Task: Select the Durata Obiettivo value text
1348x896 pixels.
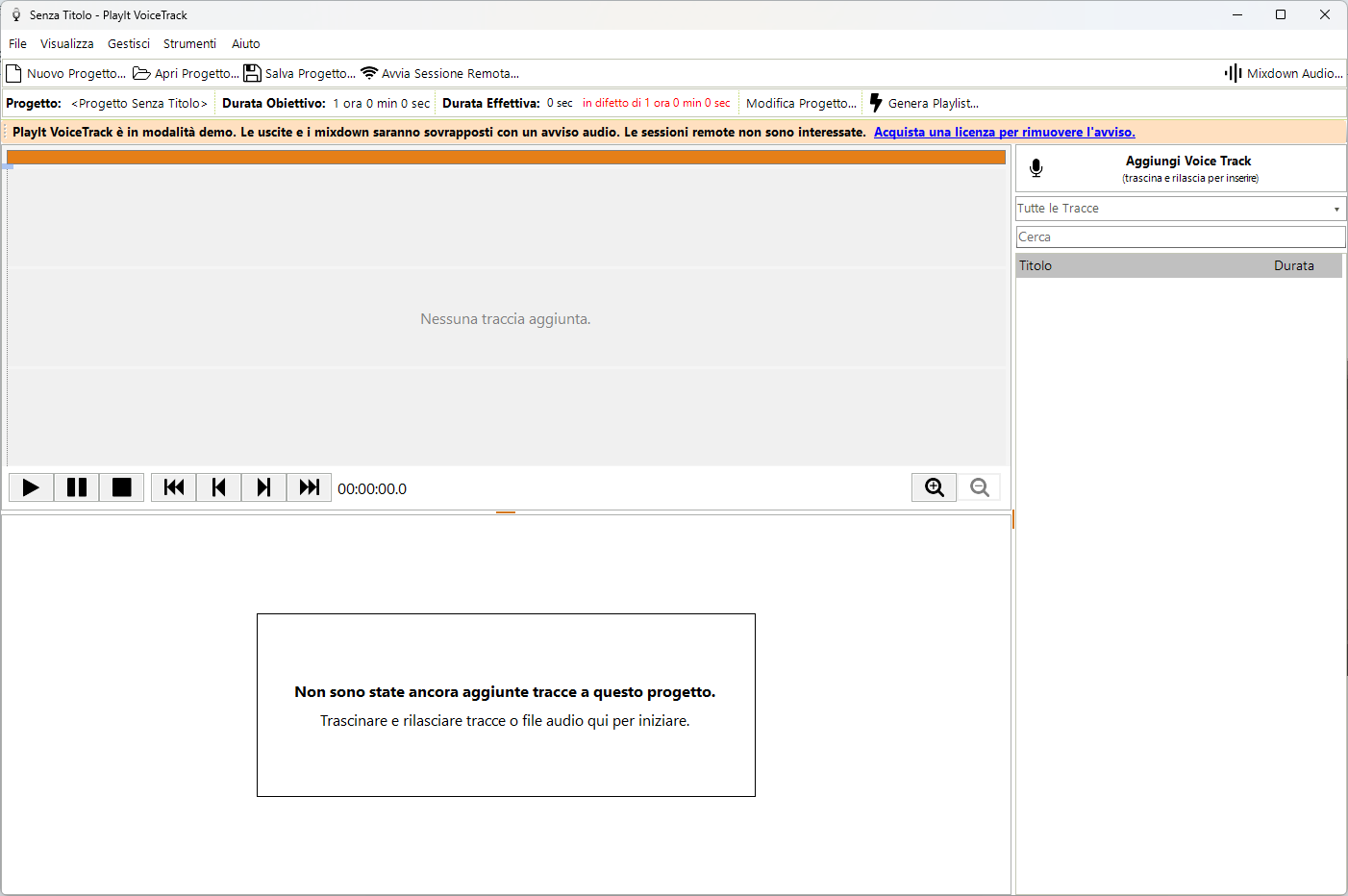Action: tap(382, 103)
